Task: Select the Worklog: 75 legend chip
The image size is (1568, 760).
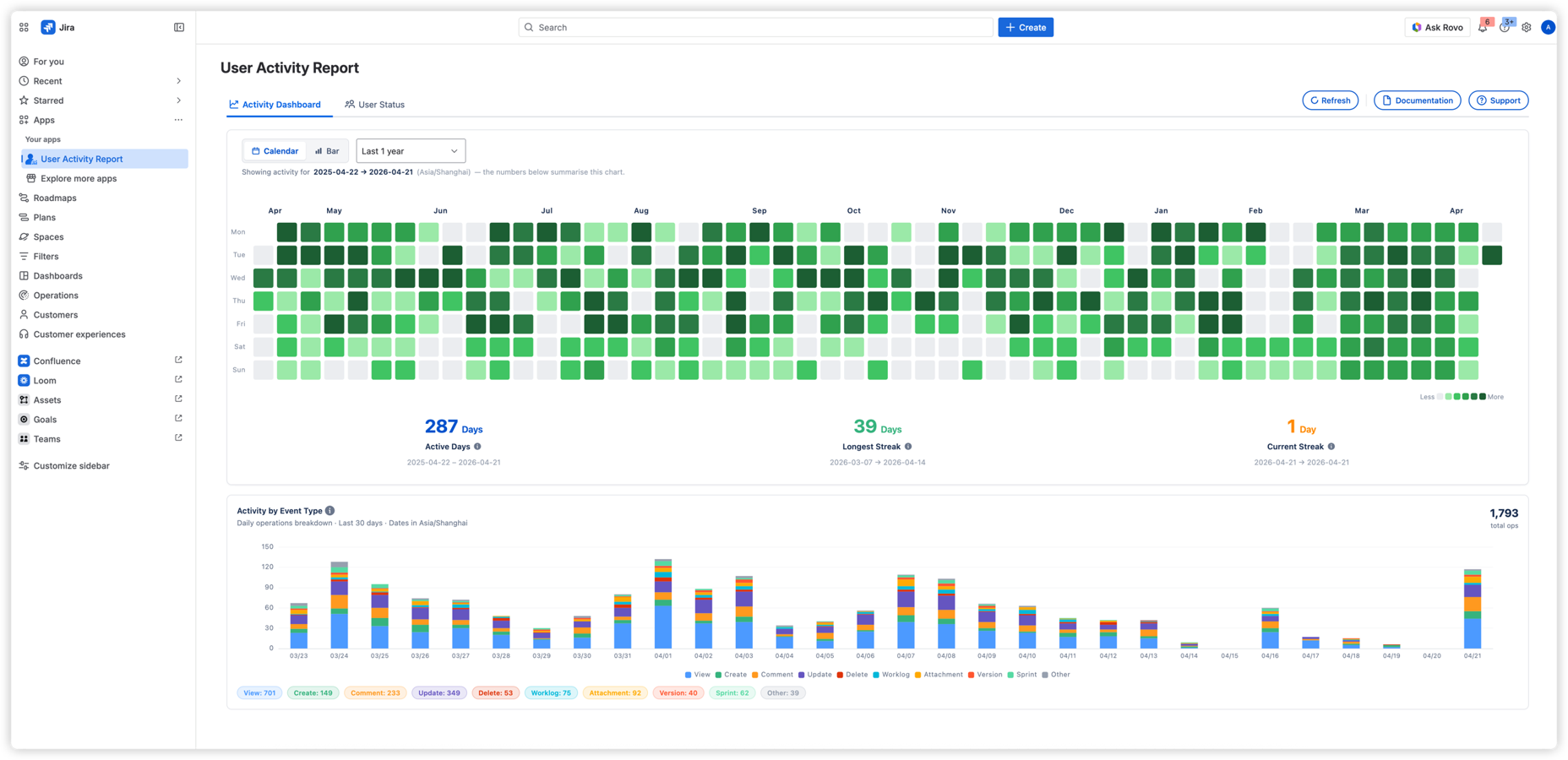Action: coord(551,692)
